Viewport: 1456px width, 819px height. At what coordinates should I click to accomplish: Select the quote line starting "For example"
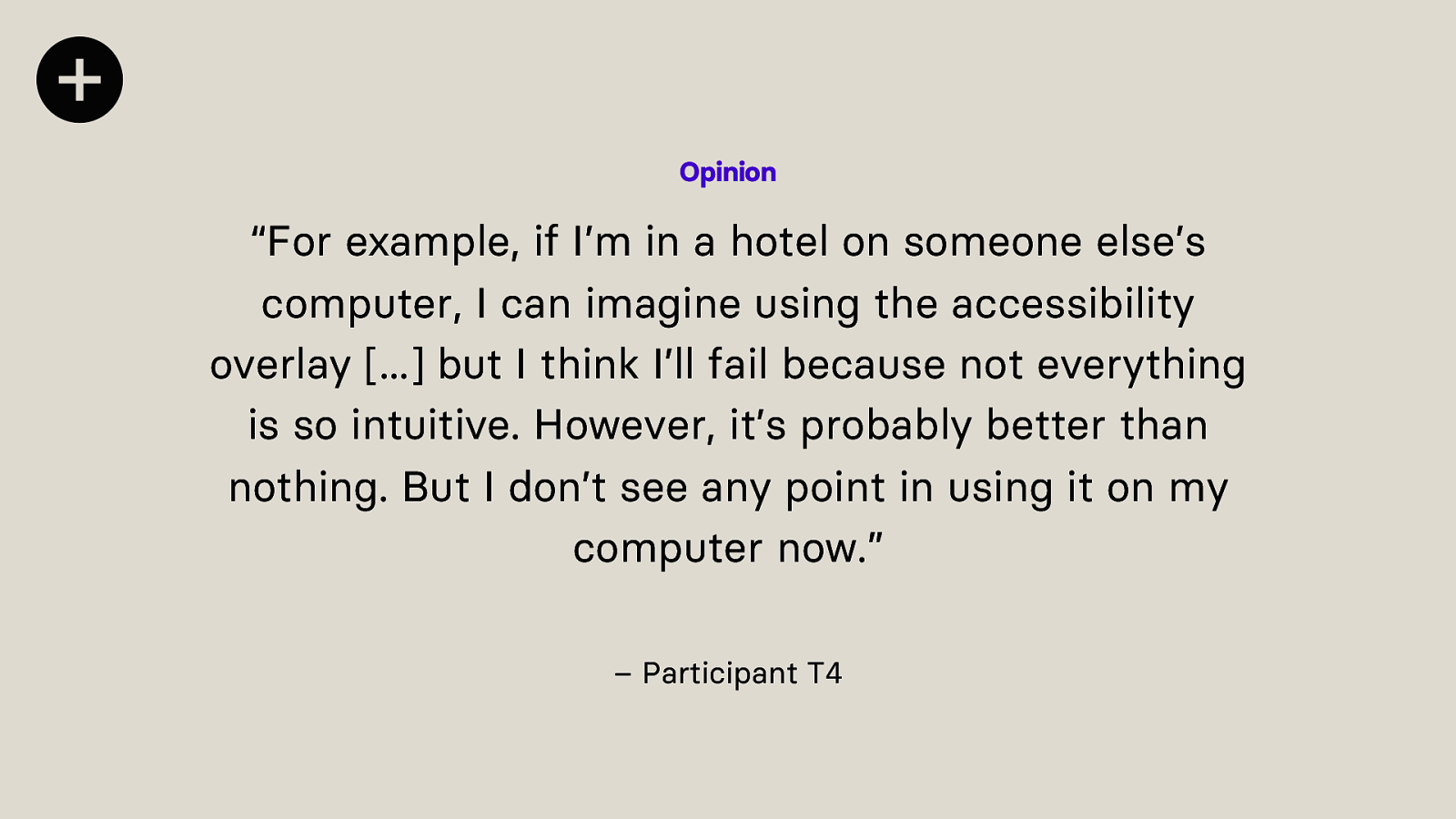(x=728, y=243)
